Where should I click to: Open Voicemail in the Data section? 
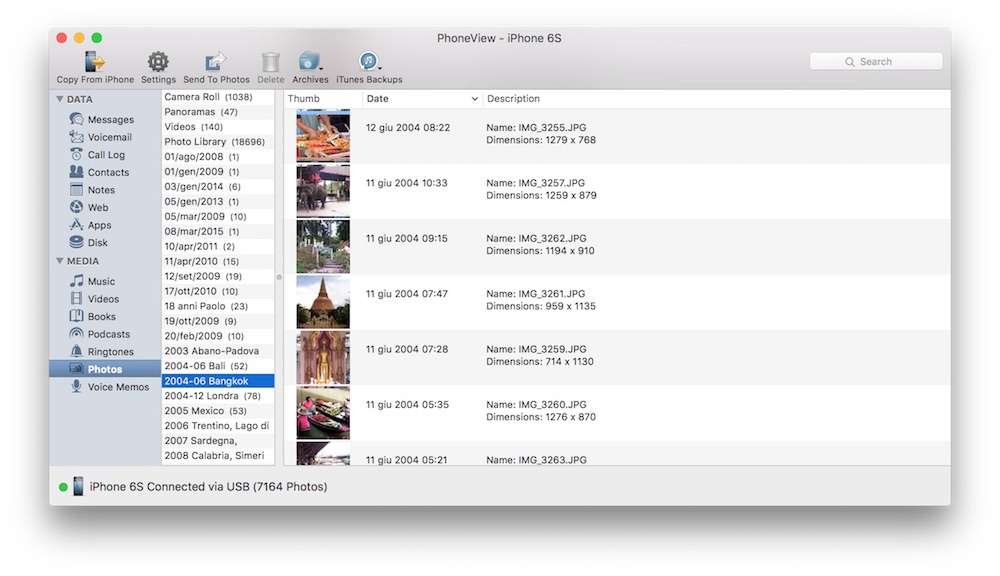pyautogui.click(x=109, y=137)
